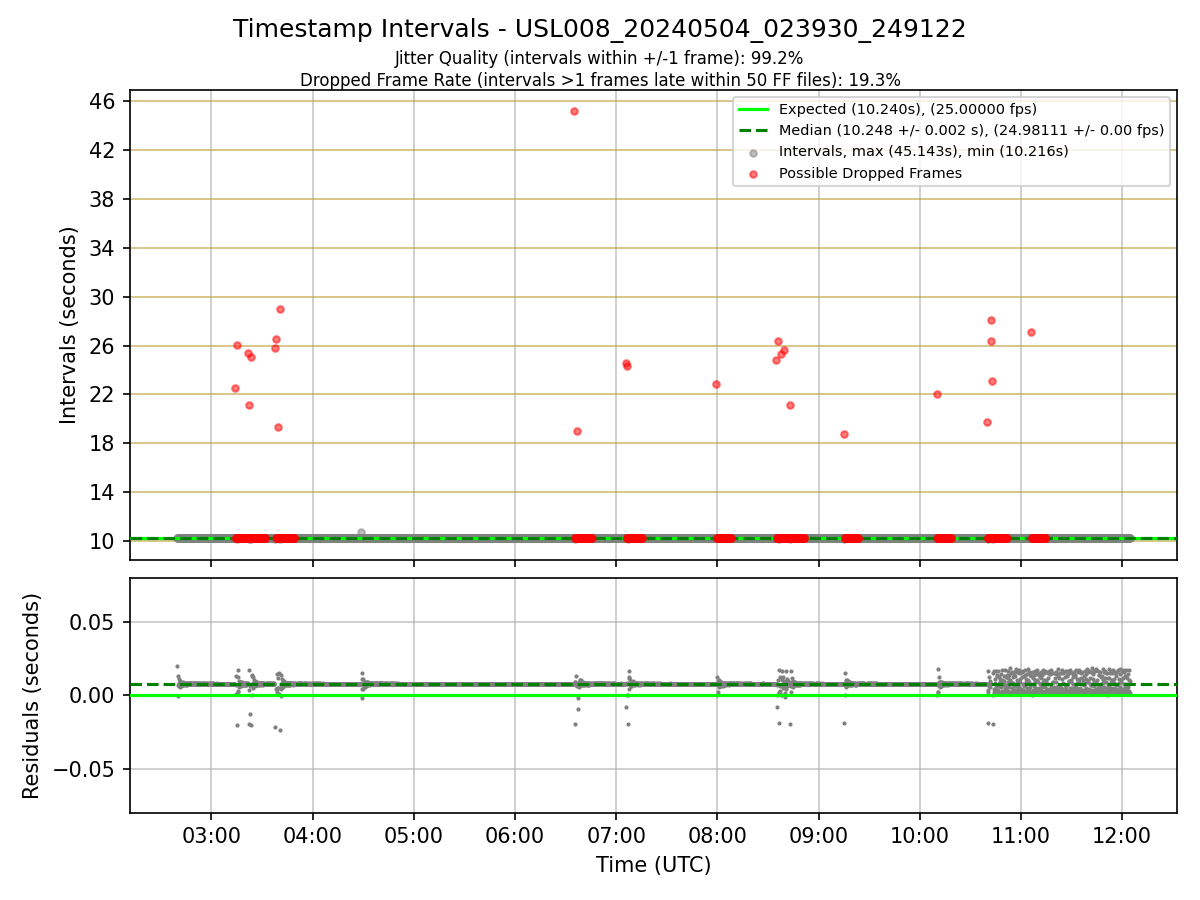Click the 09:00 tick label on time axis
The height and width of the screenshot is (900, 1200).
click(x=819, y=834)
